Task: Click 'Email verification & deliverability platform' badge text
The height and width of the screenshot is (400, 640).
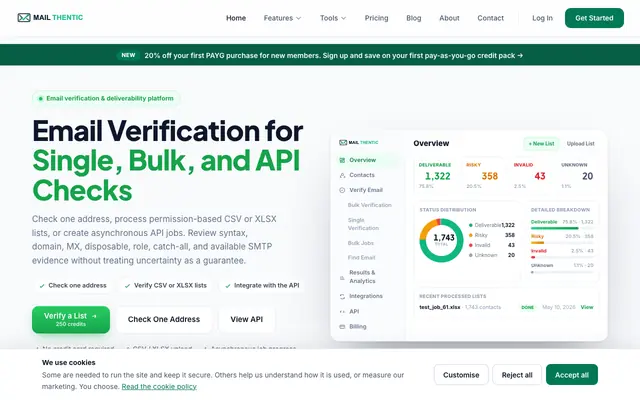Action: tap(110, 98)
